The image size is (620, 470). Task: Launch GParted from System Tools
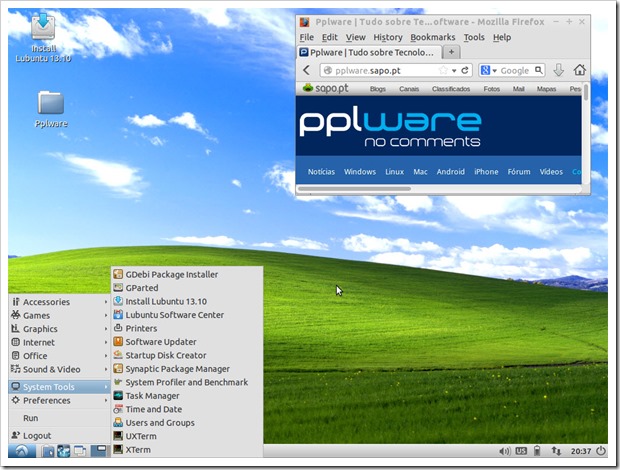click(x=187, y=288)
